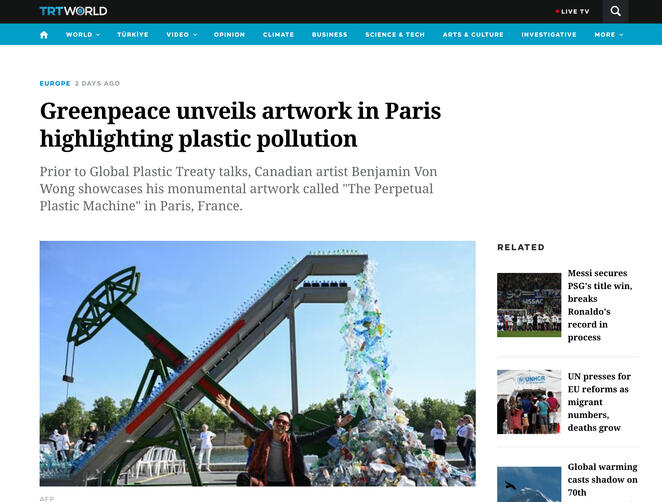
Task: Go to Investigative section
Action: pyautogui.click(x=549, y=35)
